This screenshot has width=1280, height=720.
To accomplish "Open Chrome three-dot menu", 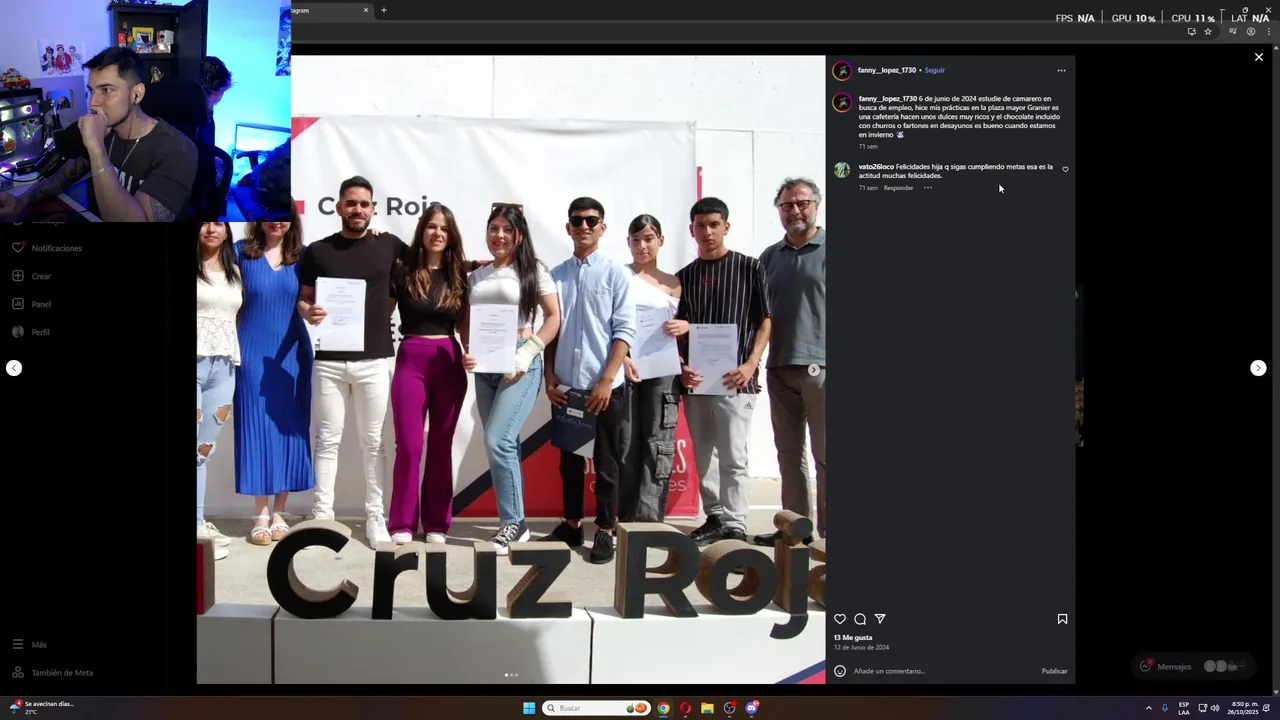I will pyautogui.click(x=1268, y=32).
